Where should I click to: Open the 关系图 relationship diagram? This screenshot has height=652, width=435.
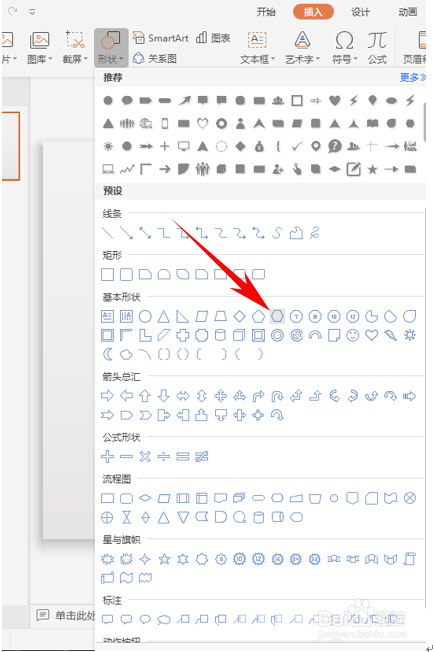[x=155, y=59]
